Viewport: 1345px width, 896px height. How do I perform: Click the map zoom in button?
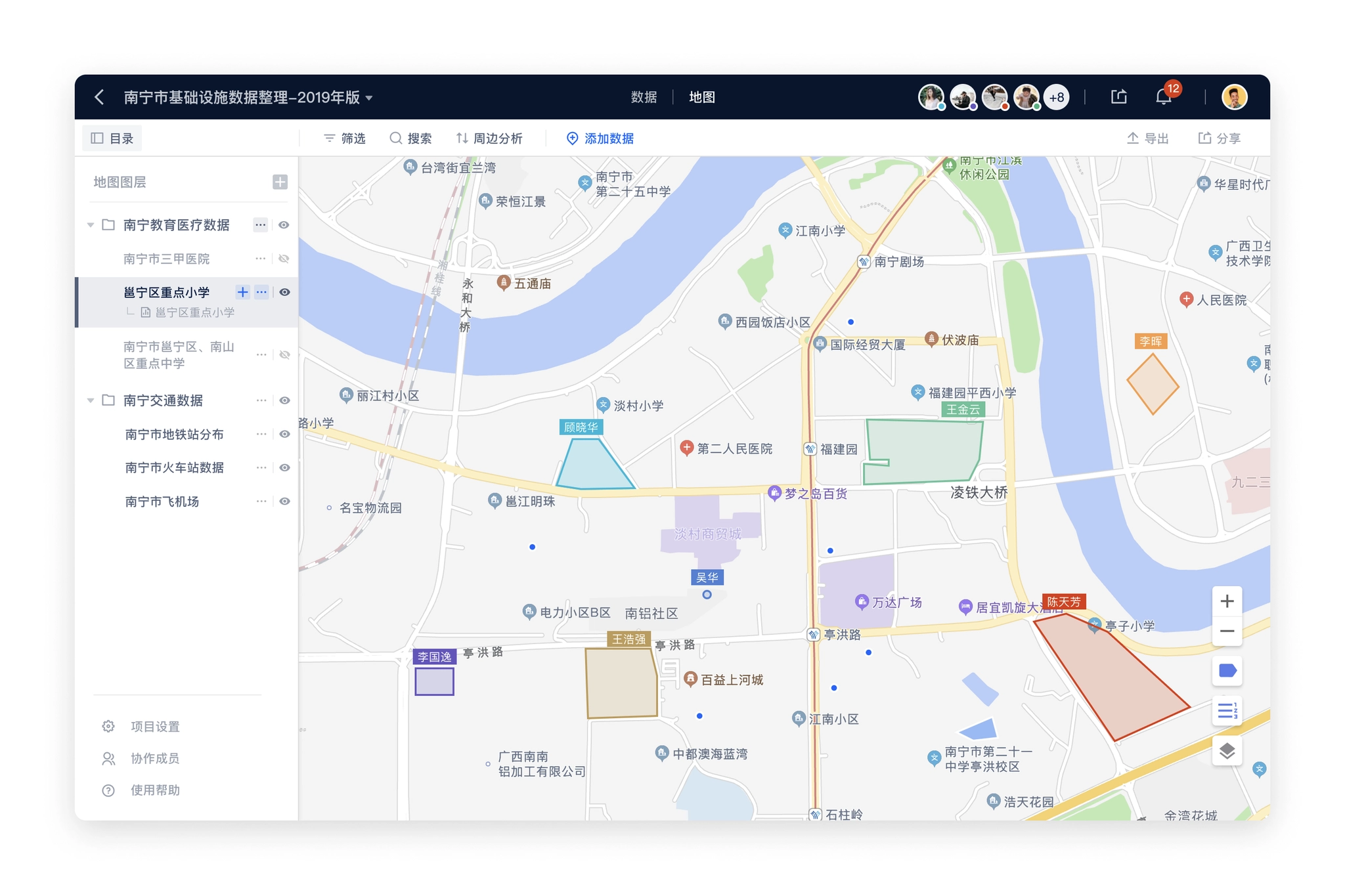[1227, 601]
